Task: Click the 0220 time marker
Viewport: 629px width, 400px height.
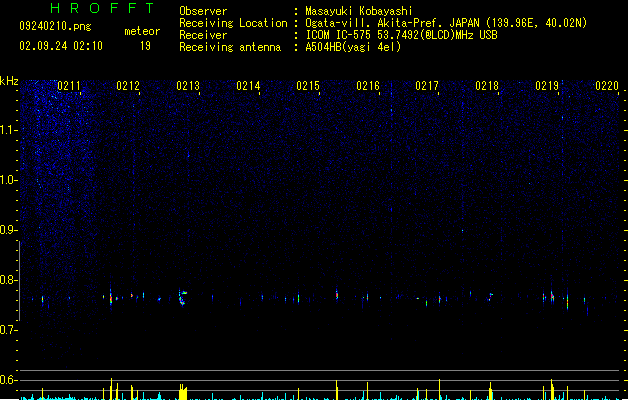Action: click(607, 86)
